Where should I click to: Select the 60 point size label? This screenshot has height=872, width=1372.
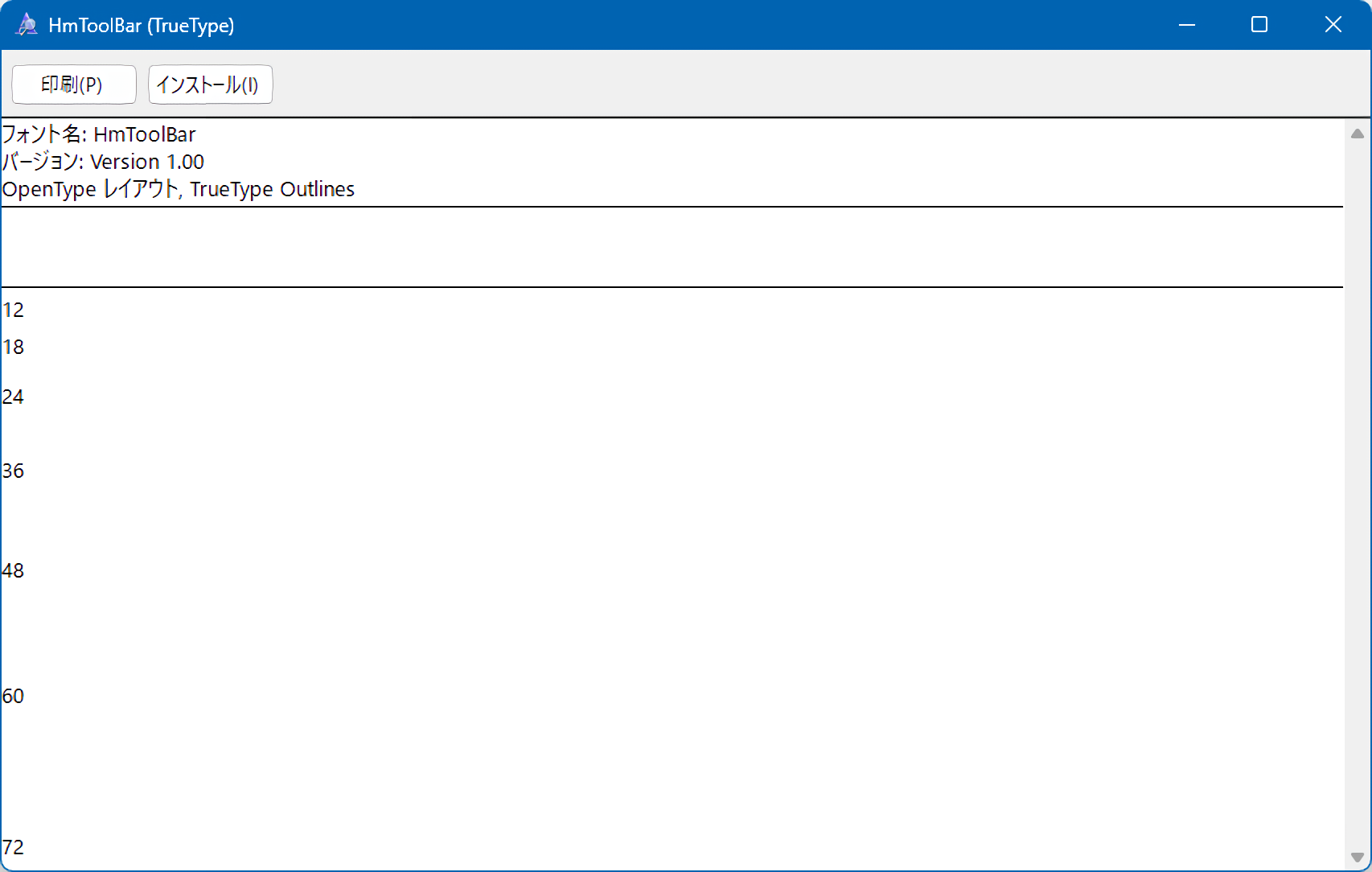[13, 697]
